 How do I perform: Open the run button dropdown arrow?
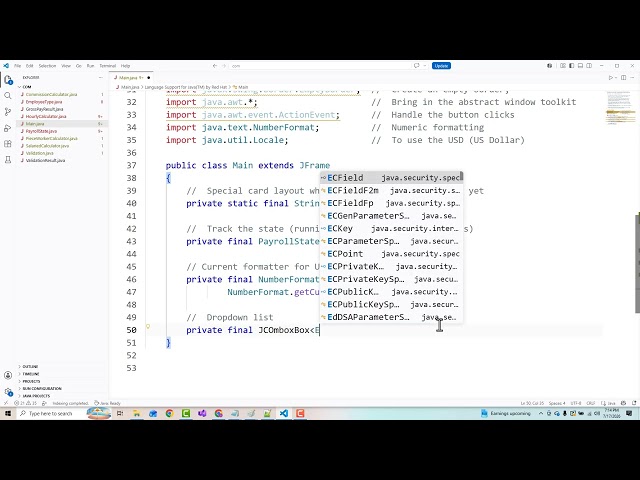click(615, 78)
